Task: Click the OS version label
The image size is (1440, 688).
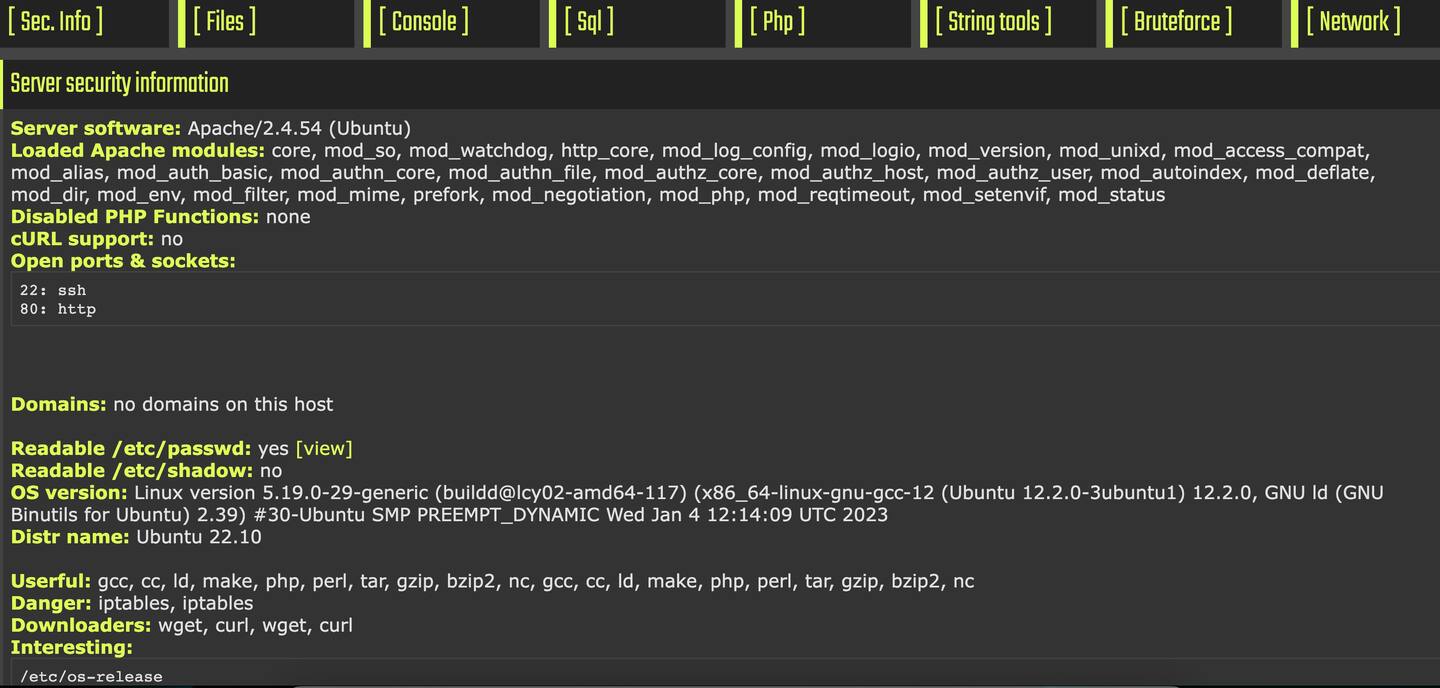Action: 69,492
